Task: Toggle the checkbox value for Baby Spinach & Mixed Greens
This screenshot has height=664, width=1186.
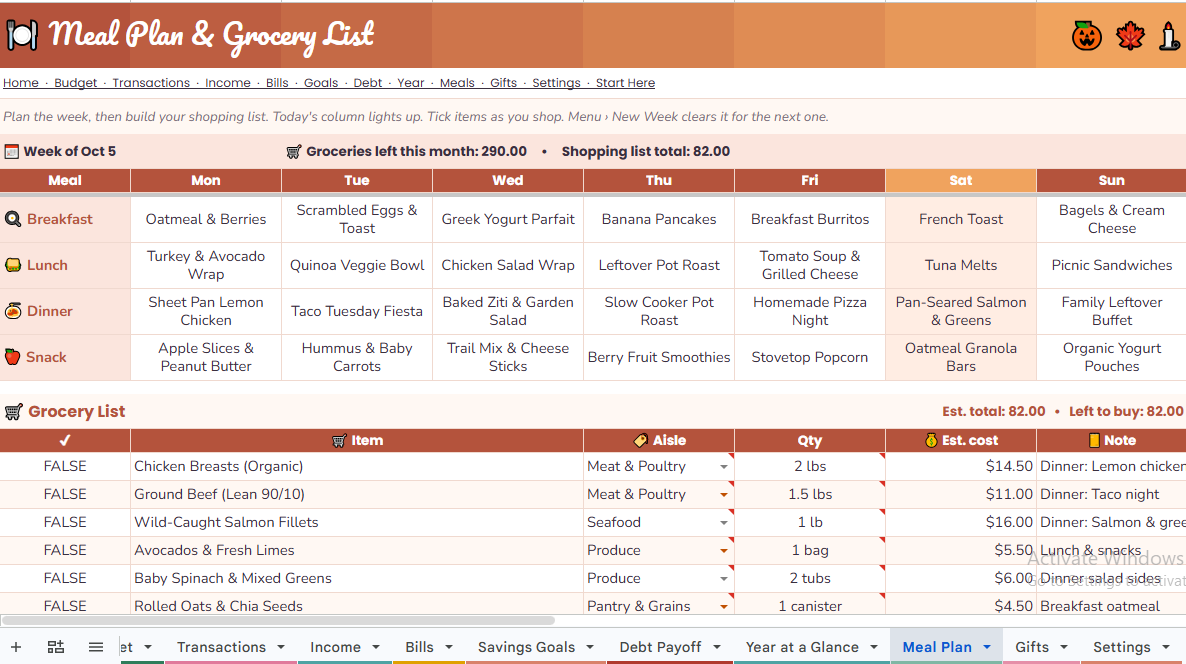Action: pyautogui.click(x=65, y=579)
